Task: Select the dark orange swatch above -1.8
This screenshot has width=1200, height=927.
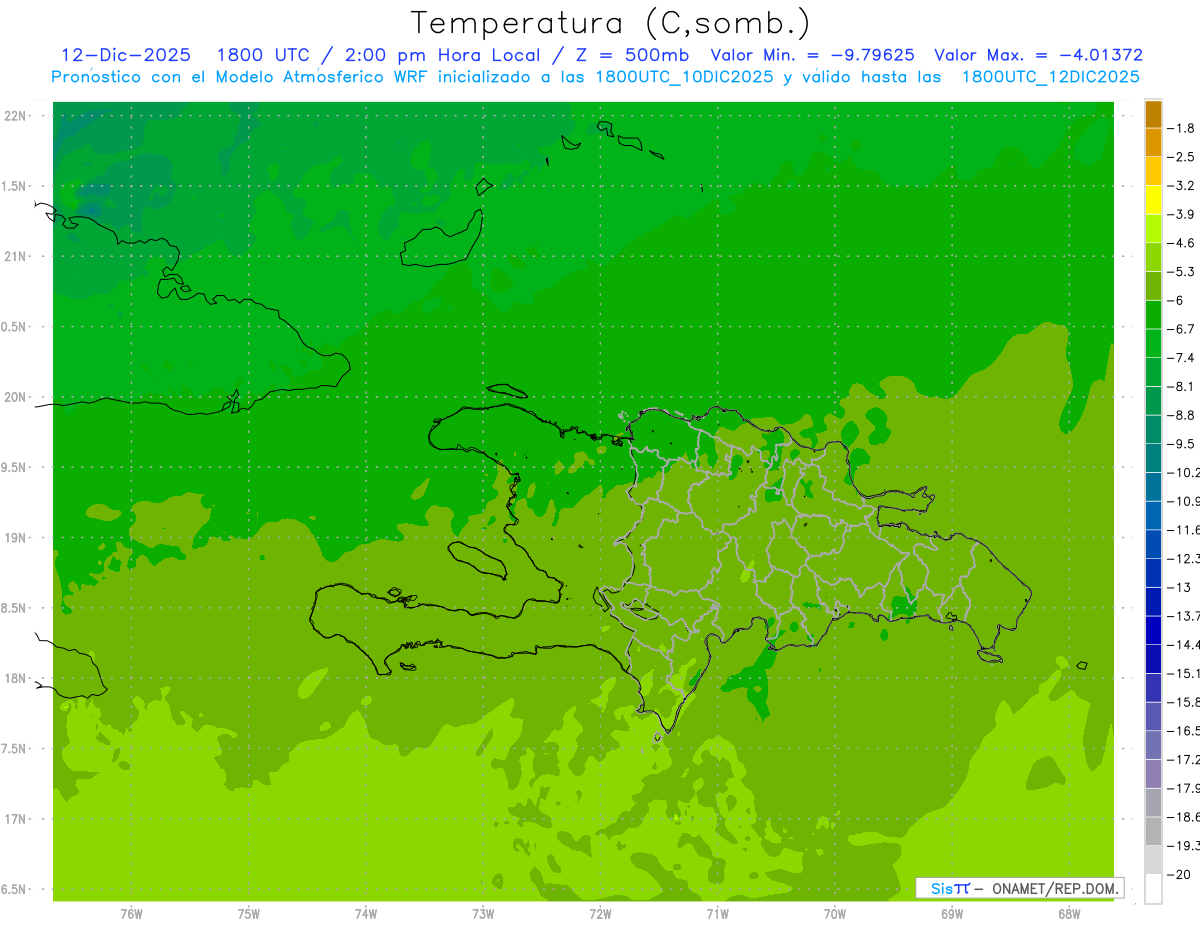Action: 1153,114
